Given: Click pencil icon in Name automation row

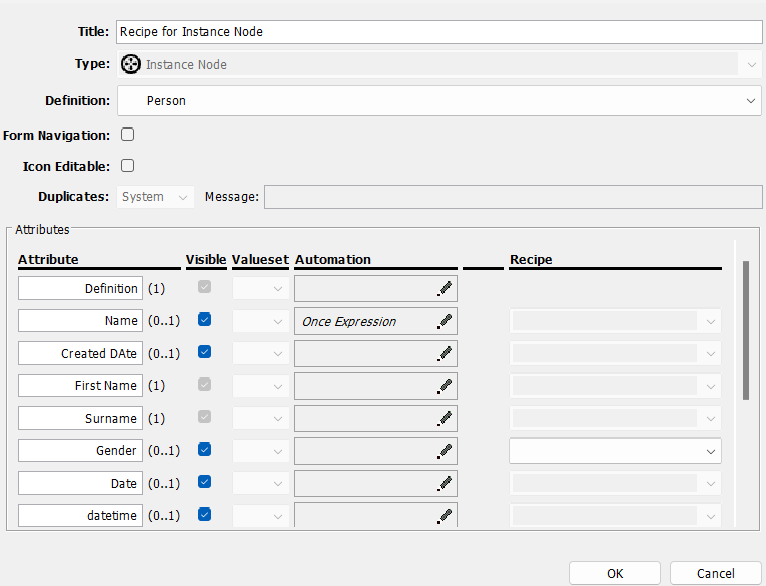Looking at the screenshot, I should (445, 322).
